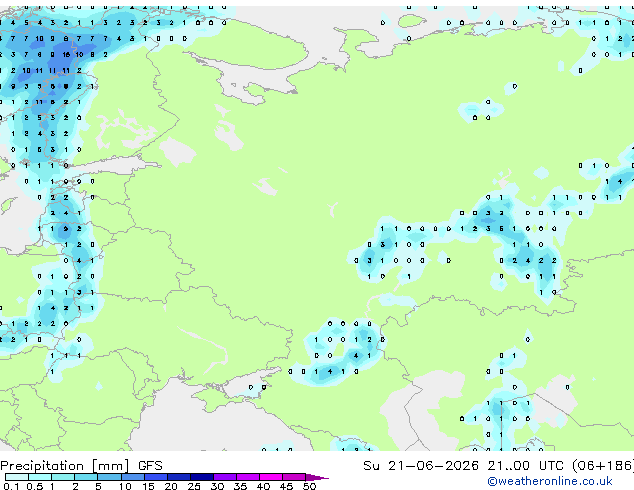The width and height of the screenshot is (634, 490).
Task: Click the '45' legend scale label
Action: pyautogui.click(x=286, y=486)
